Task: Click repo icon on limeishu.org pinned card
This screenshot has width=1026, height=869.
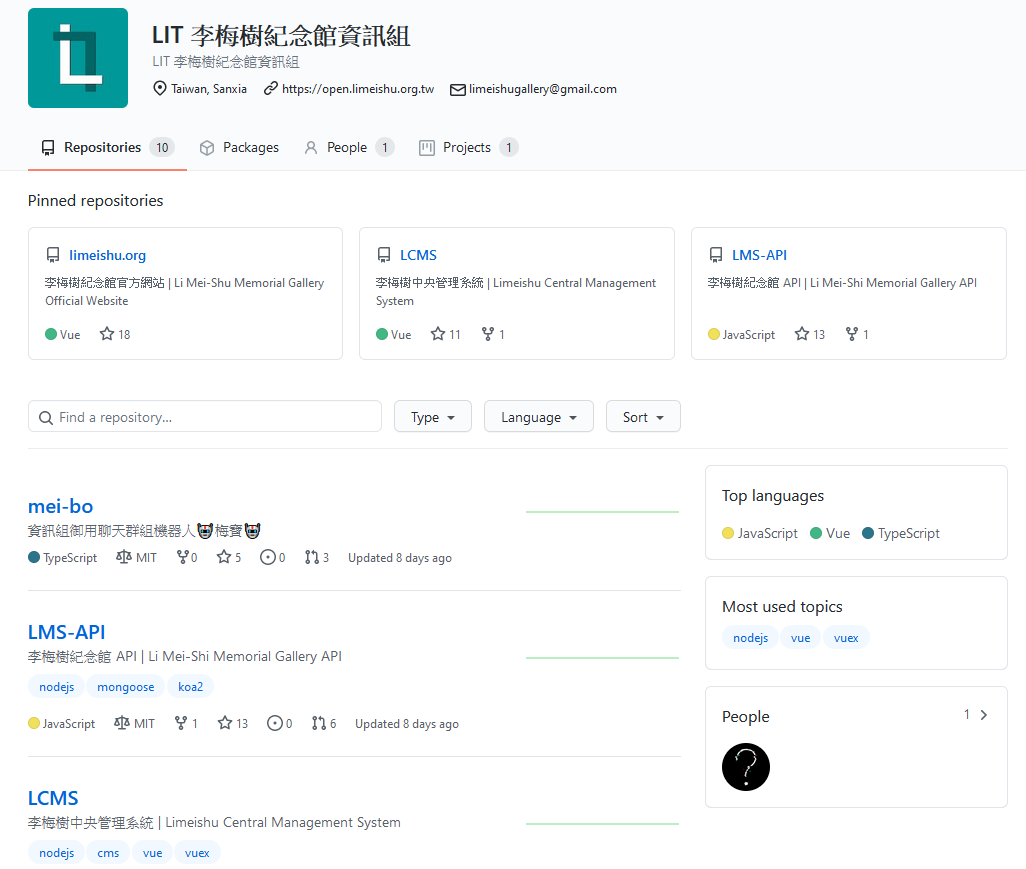Action: (x=53, y=255)
